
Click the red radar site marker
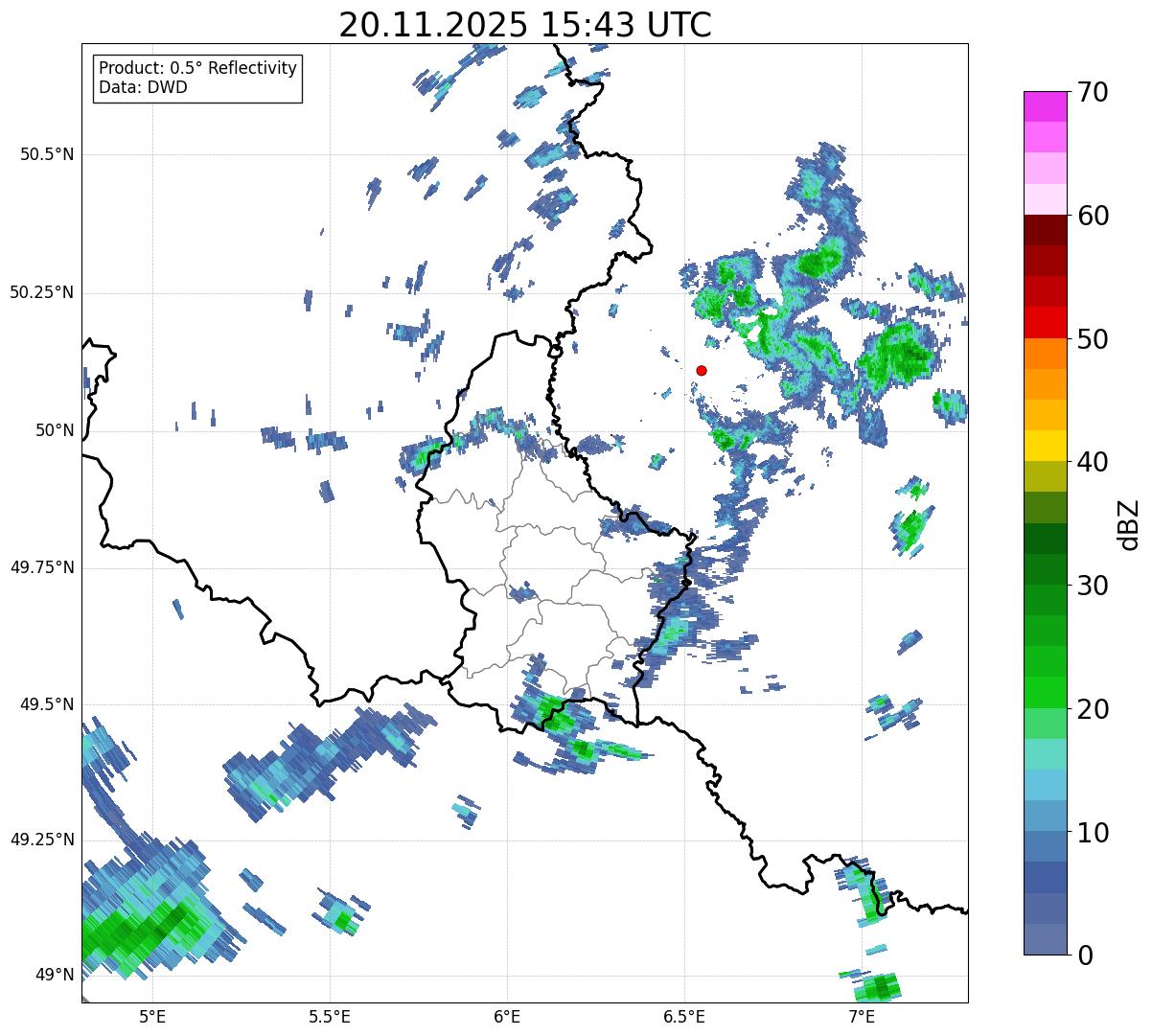click(702, 370)
